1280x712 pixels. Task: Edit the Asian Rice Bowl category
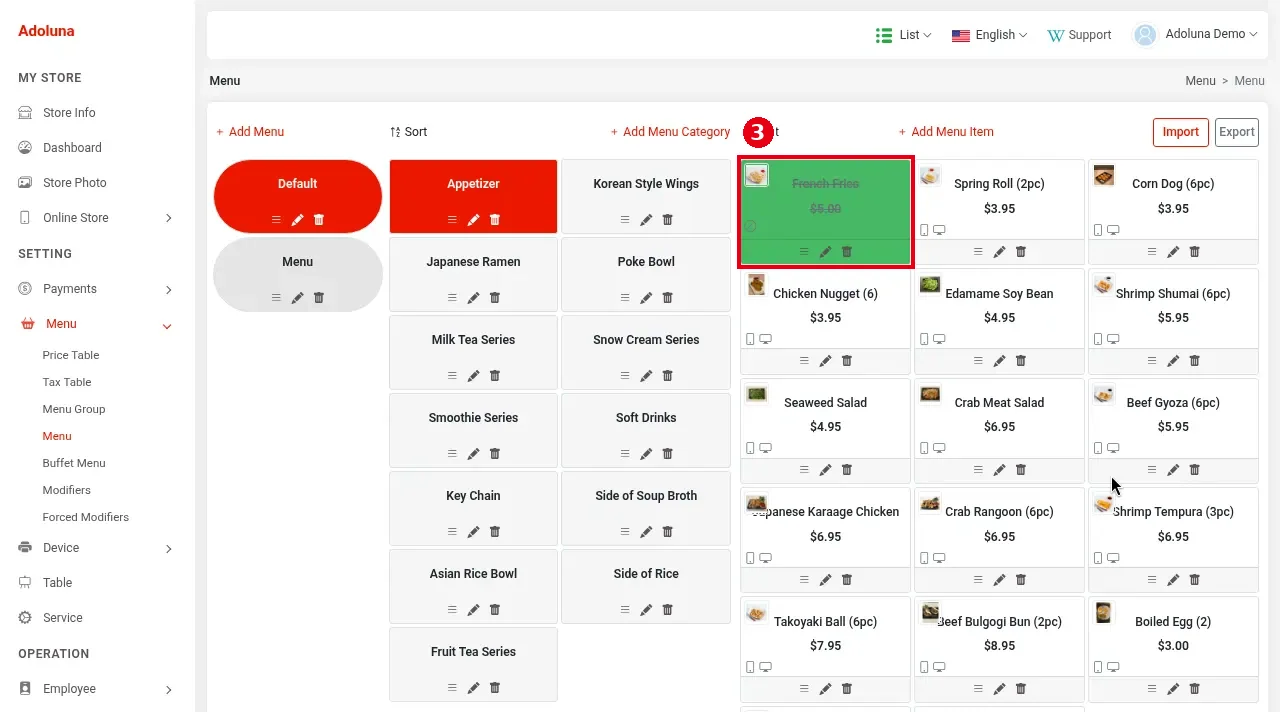[473, 610]
